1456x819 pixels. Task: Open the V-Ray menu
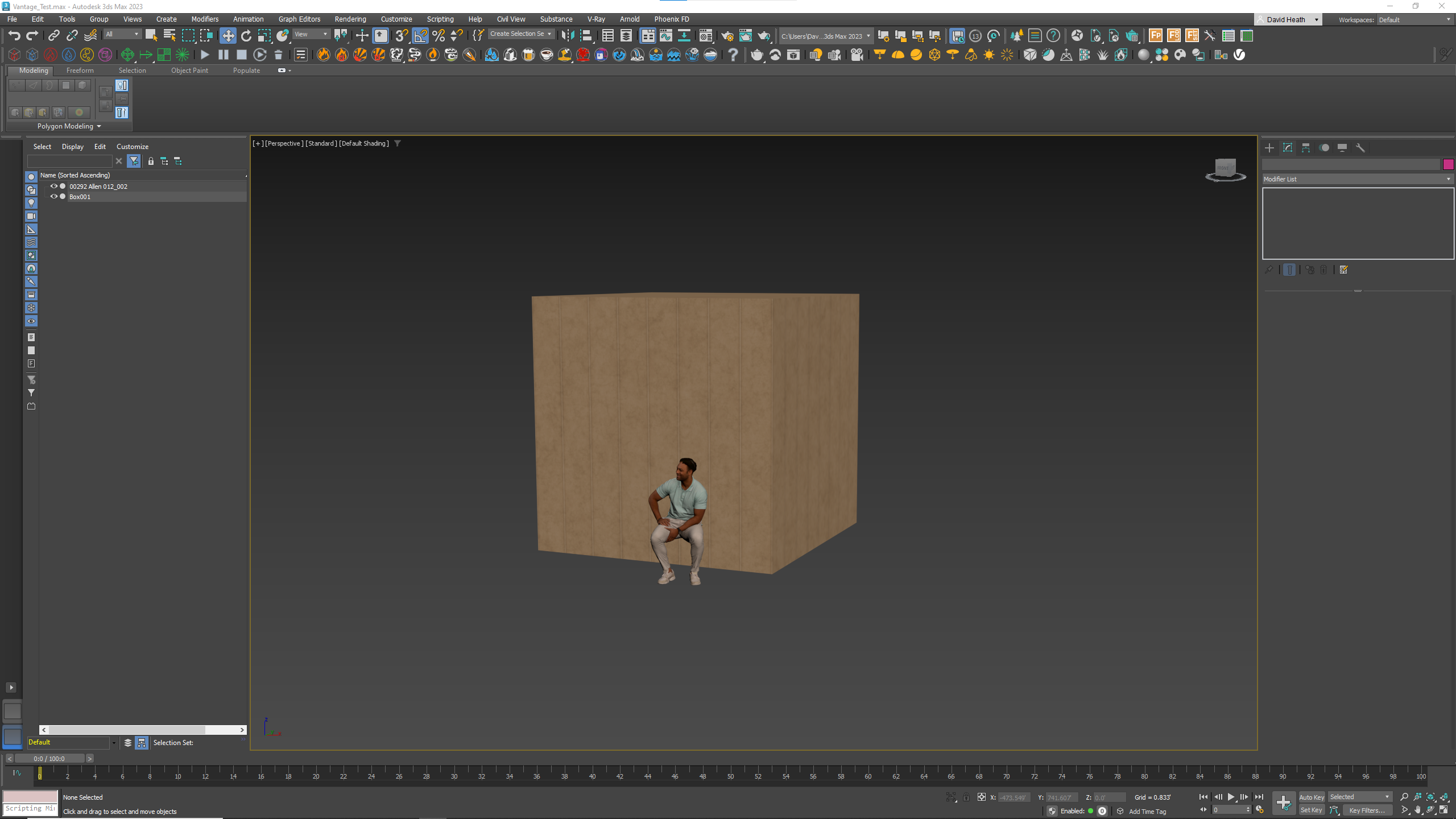596,19
